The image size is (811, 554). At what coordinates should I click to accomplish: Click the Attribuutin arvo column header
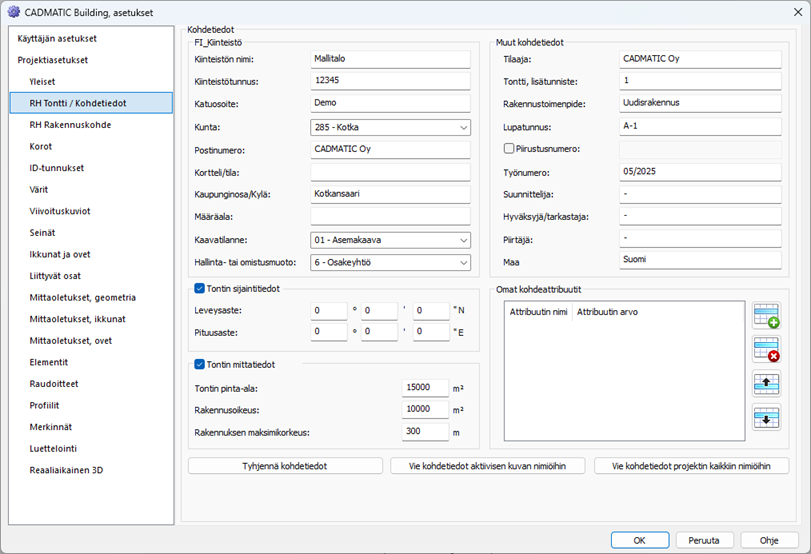608,313
